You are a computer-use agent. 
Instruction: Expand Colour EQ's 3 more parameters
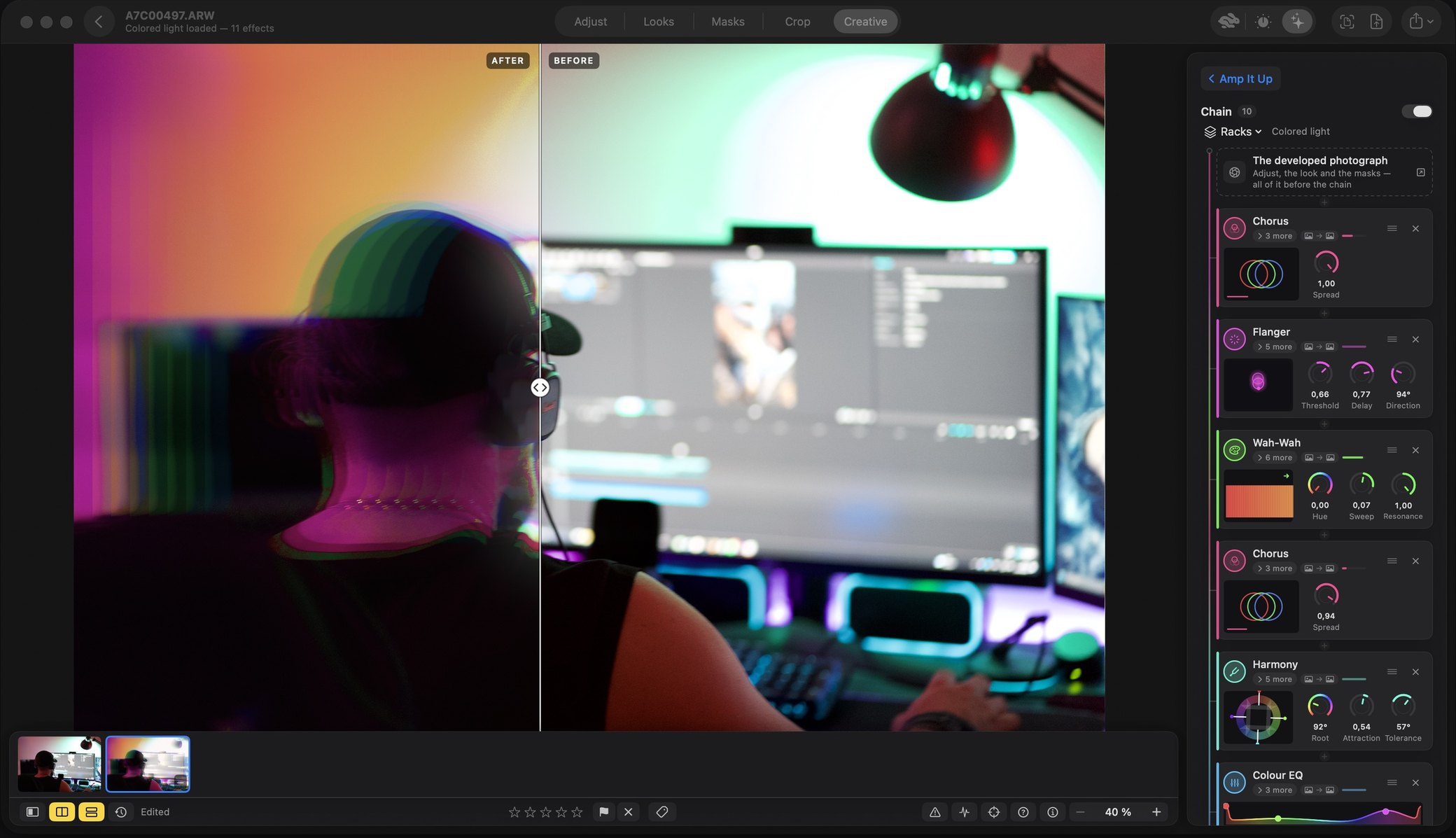point(1275,790)
